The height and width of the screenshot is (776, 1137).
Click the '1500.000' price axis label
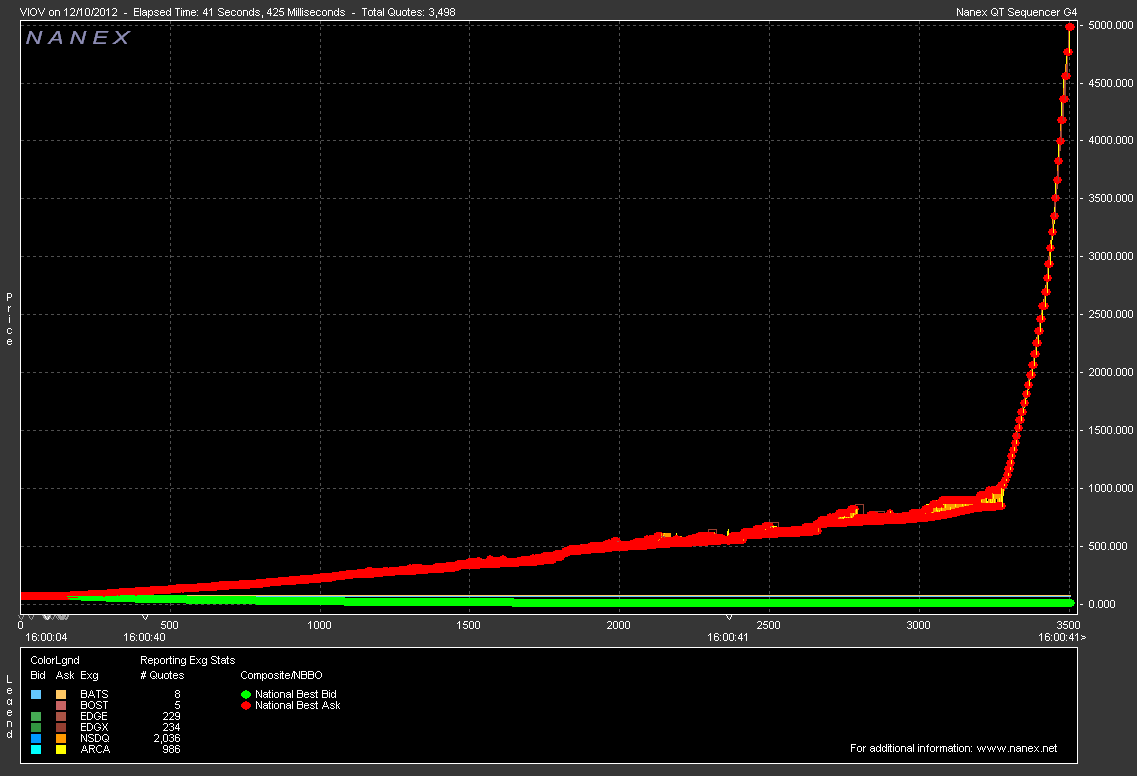click(x=1111, y=430)
